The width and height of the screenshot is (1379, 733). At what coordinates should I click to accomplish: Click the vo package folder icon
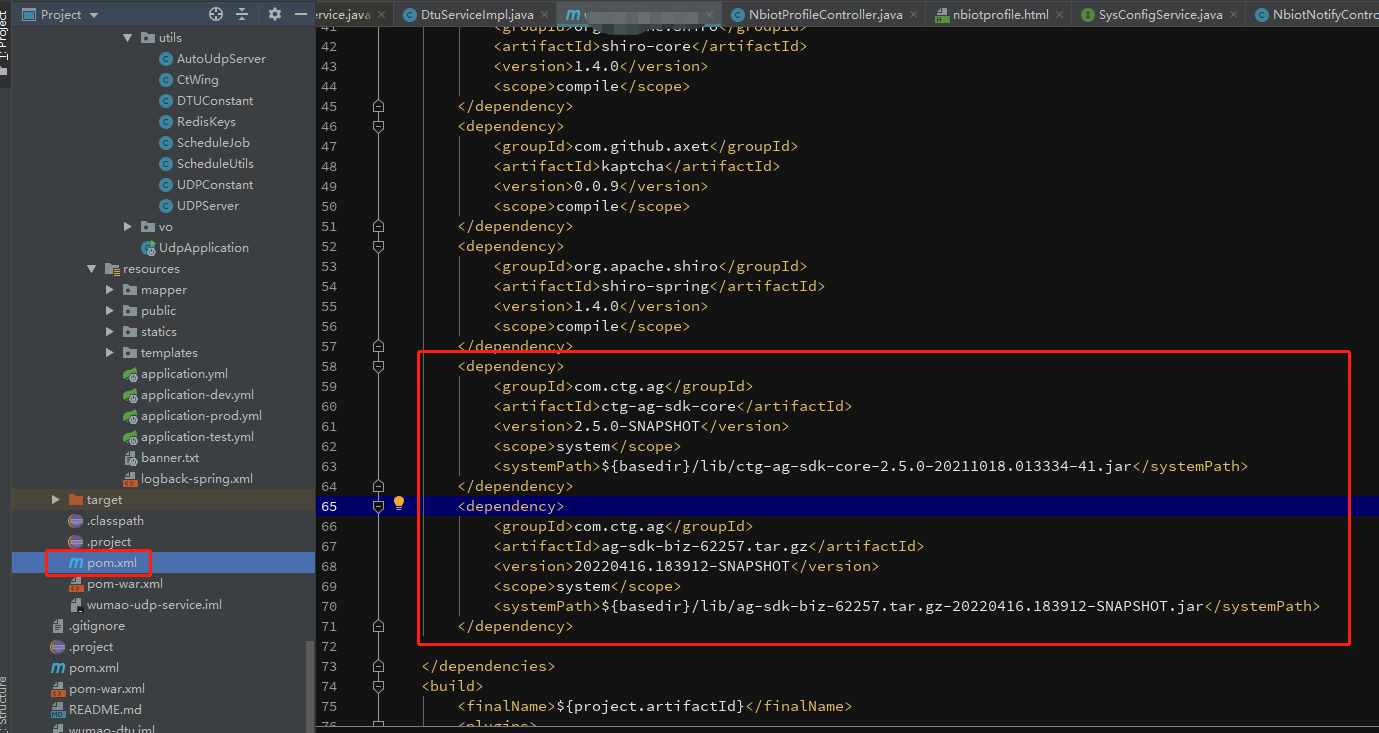(148, 227)
